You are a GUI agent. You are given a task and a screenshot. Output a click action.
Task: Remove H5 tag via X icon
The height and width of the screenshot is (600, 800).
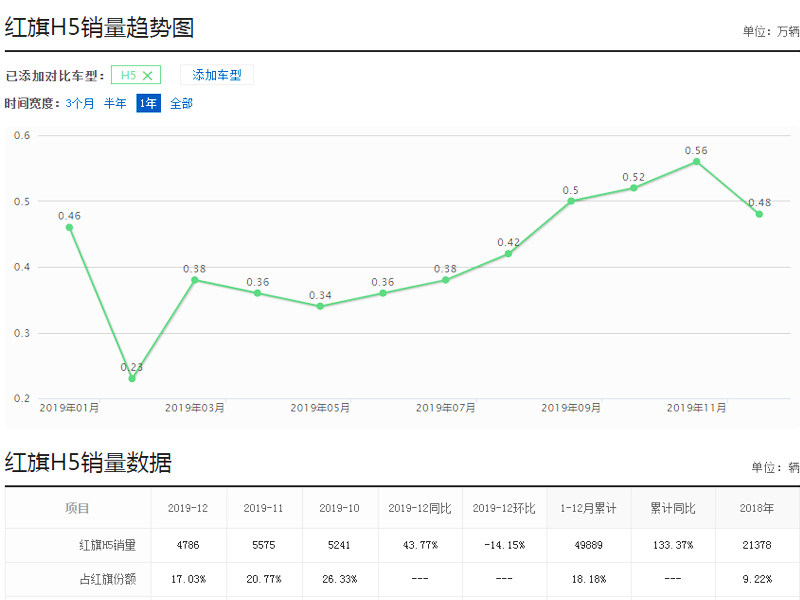click(148, 75)
